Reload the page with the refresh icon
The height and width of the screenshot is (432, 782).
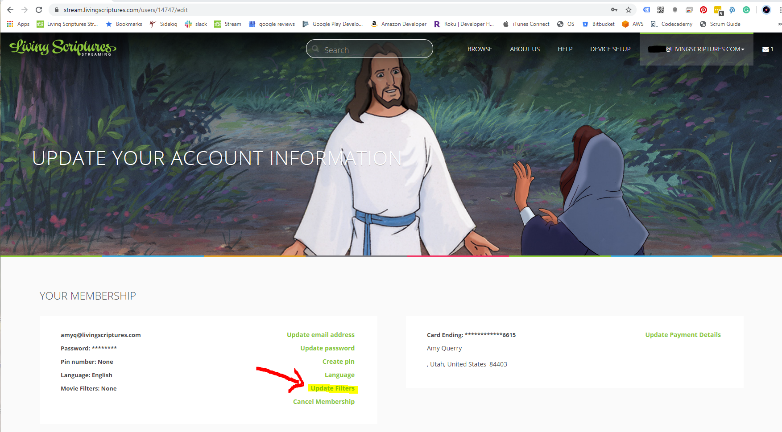click(37, 9)
